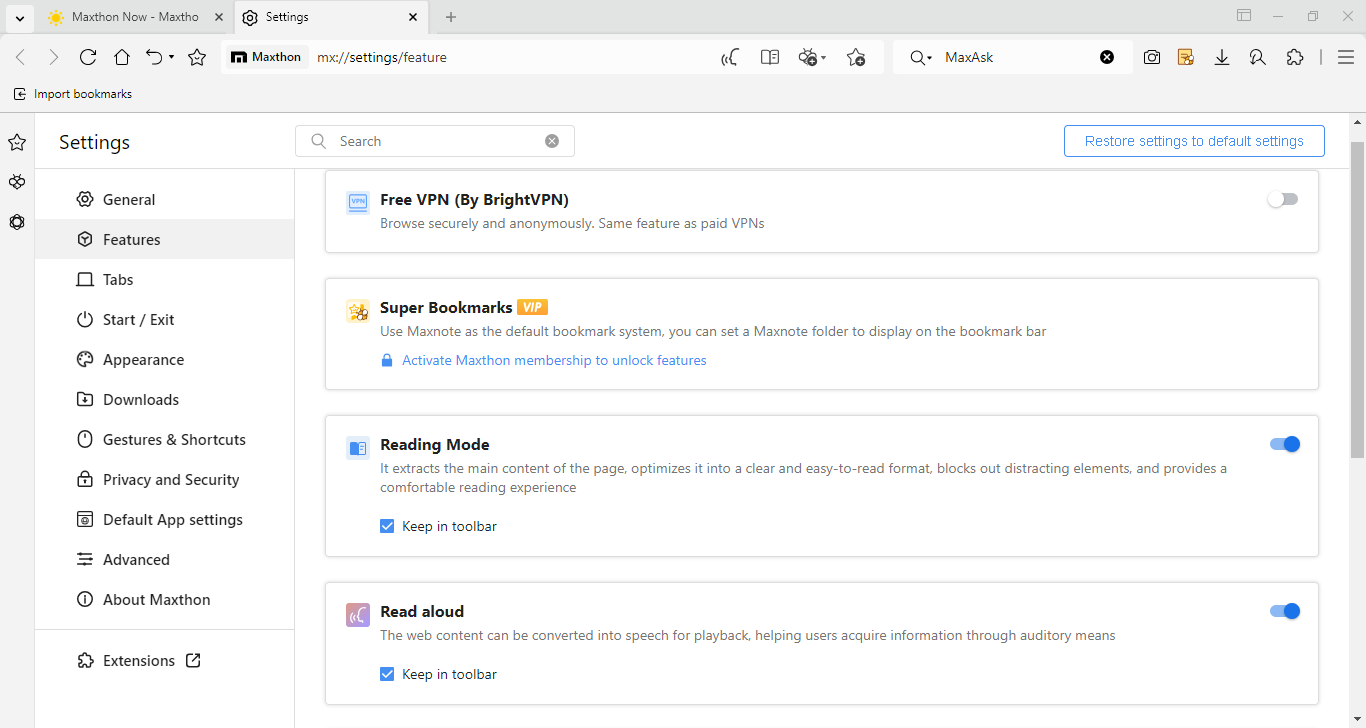Open the undo close history dropdown

(x=172, y=57)
